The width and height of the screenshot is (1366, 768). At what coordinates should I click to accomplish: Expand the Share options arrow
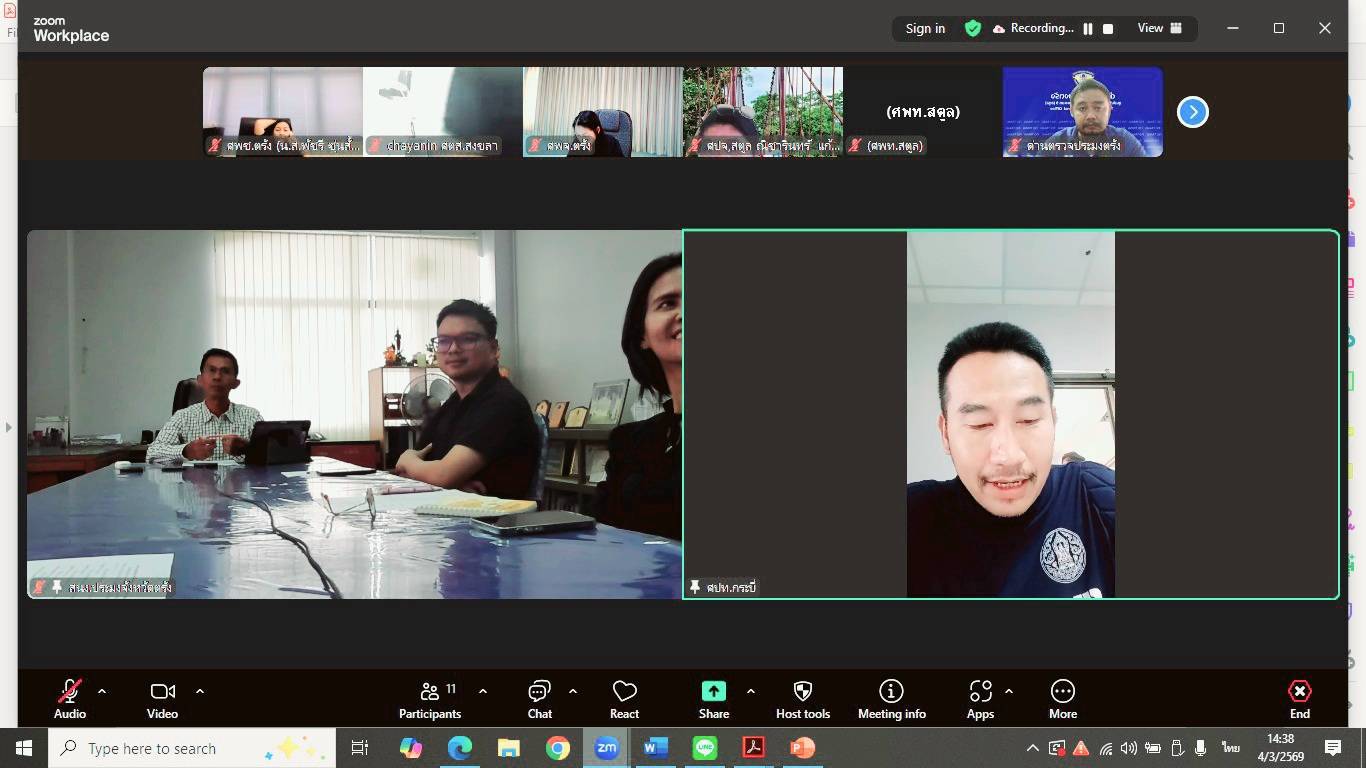click(x=751, y=691)
